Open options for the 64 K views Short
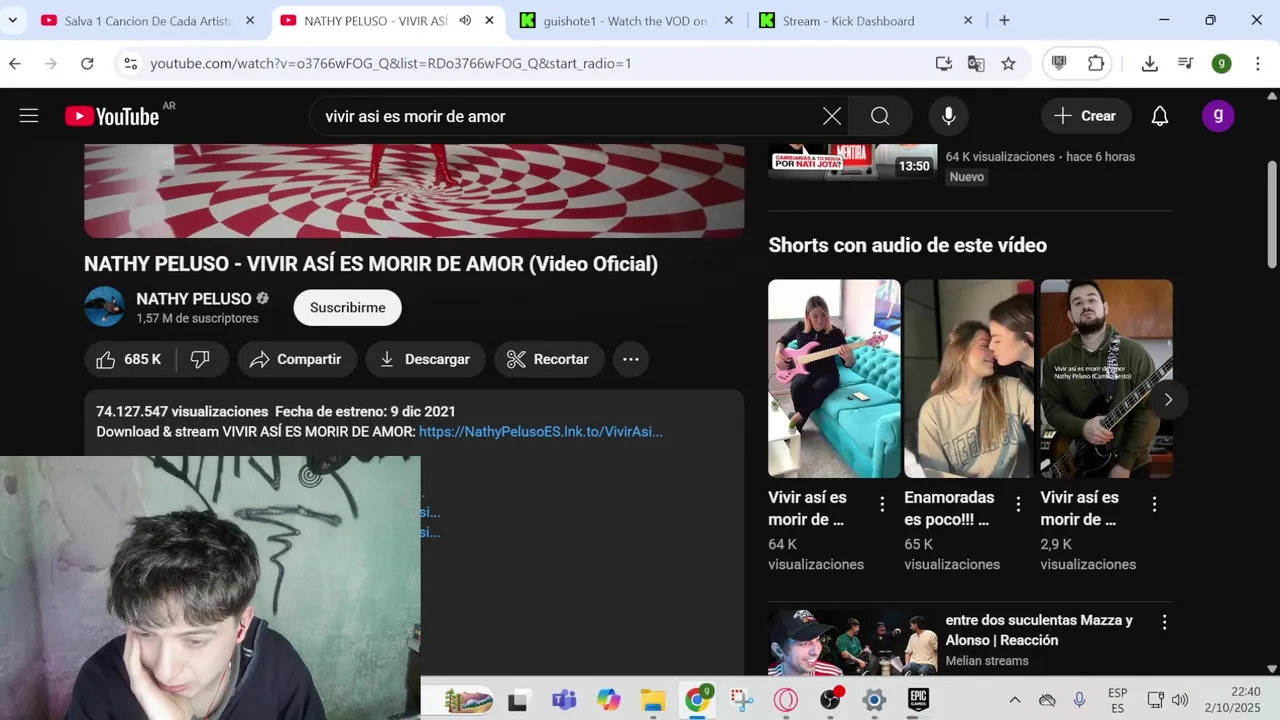This screenshot has height=720, width=1280. point(882,505)
